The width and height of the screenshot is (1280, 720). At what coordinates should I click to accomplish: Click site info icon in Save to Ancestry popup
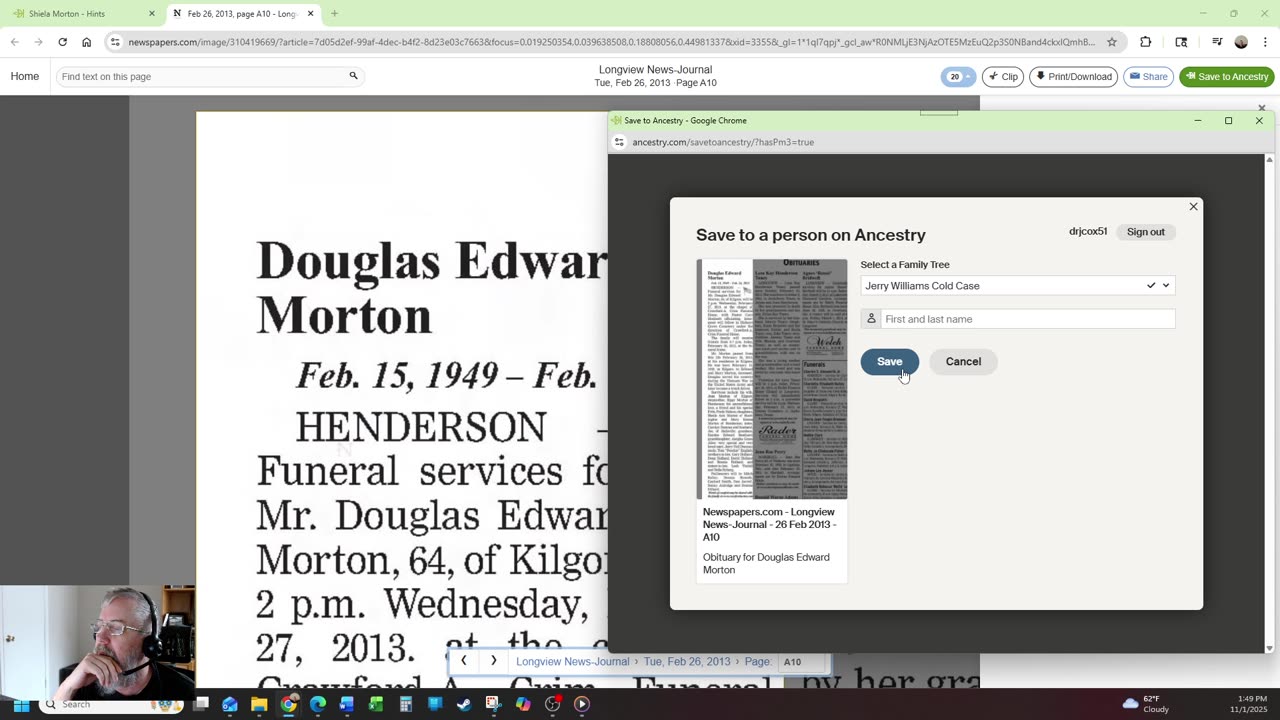(x=619, y=142)
